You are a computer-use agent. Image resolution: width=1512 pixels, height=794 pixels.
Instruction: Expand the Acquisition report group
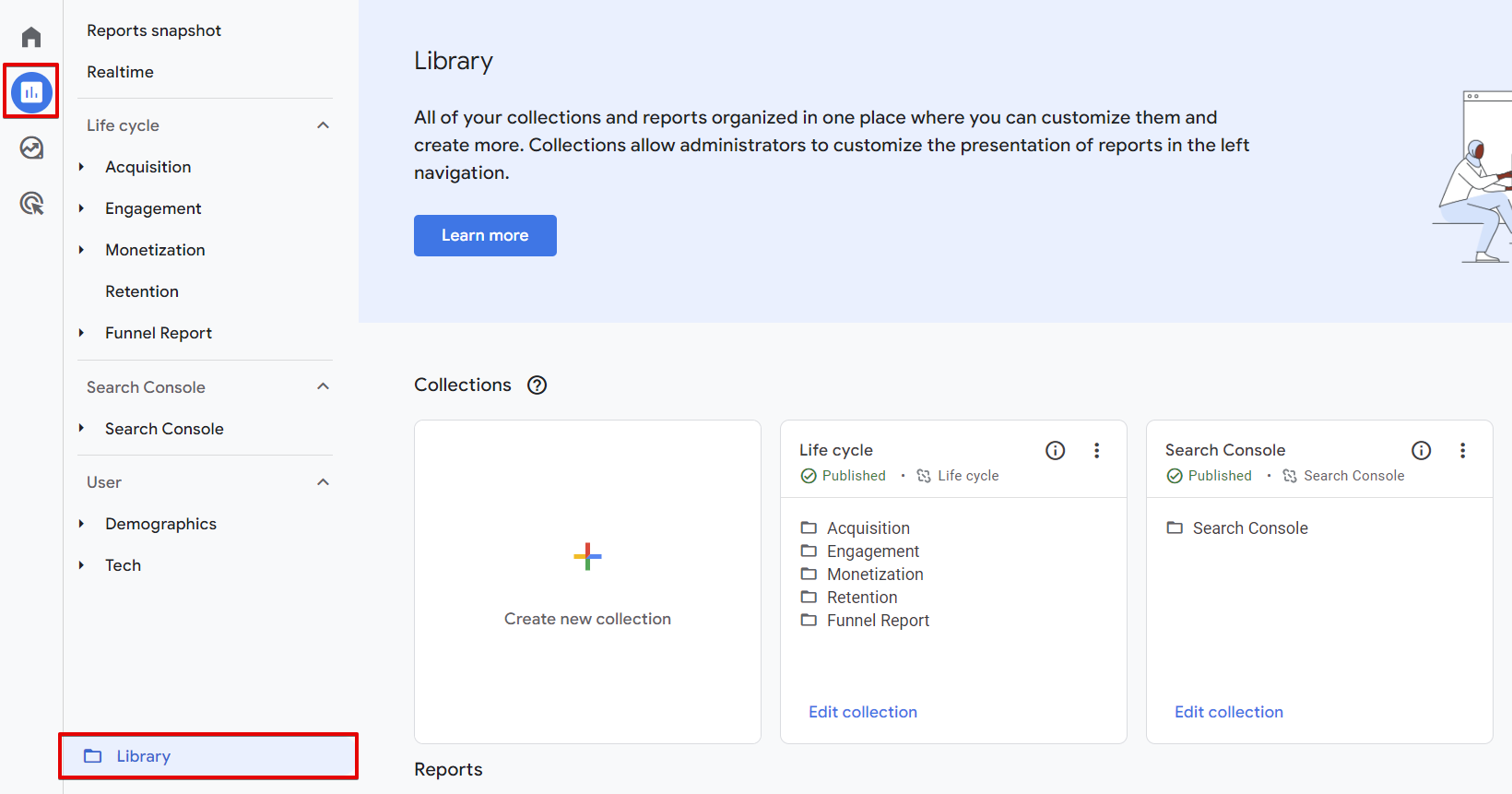pyautogui.click(x=82, y=167)
